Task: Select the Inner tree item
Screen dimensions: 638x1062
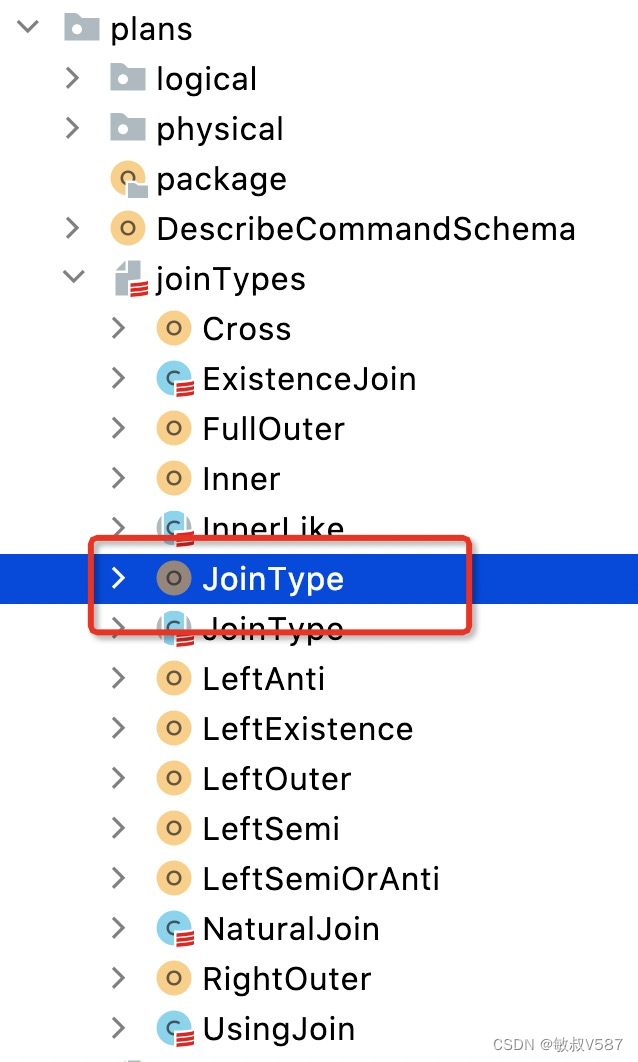Action: [240, 478]
